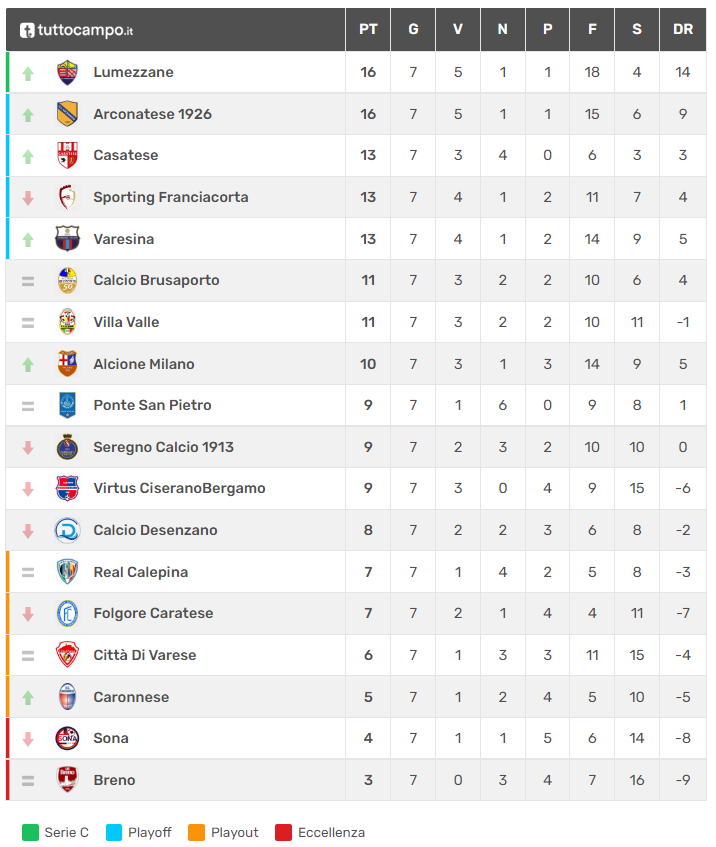
Task: Click the Alcione Milano crest icon
Action: pos(67,364)
